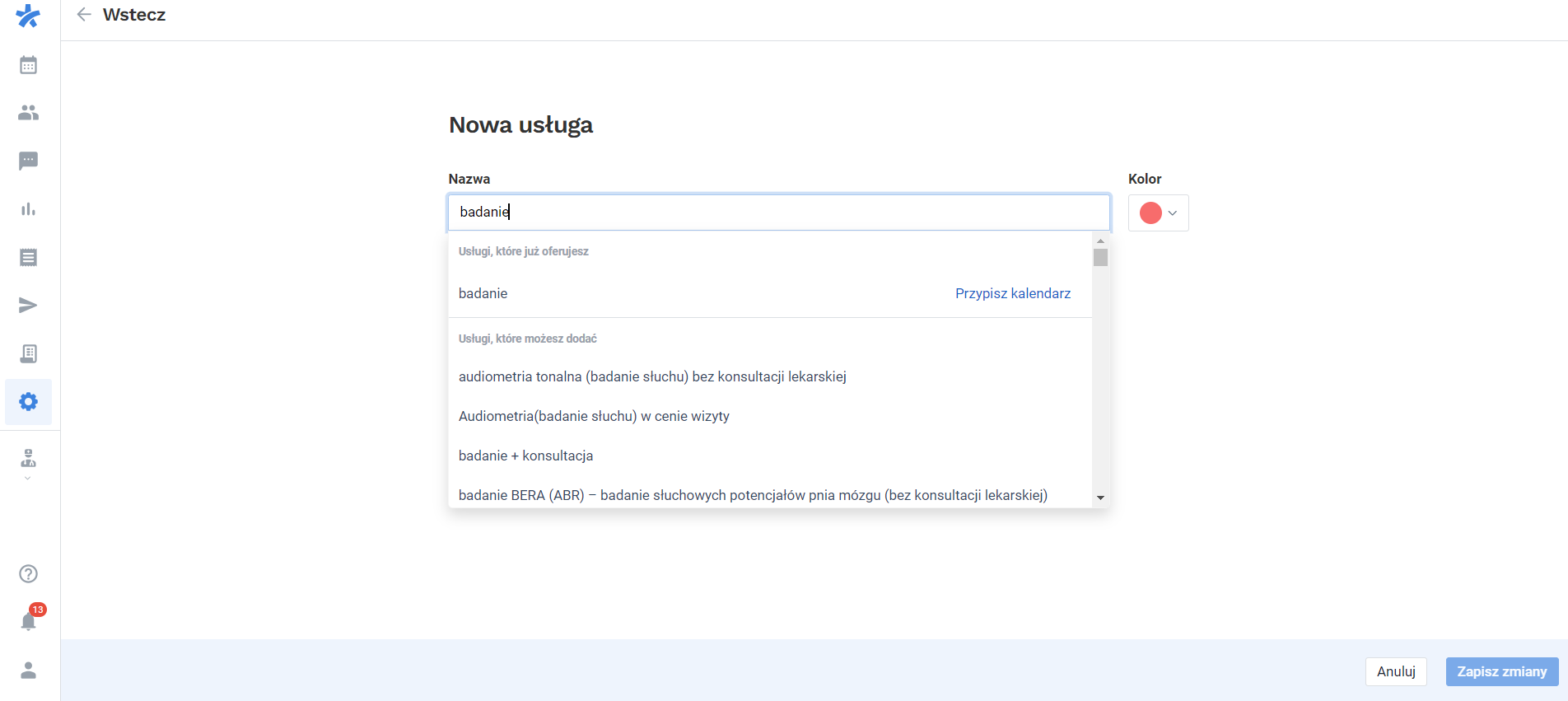Open the help question mark icon

pyautogui.click(x=28, y=574)
